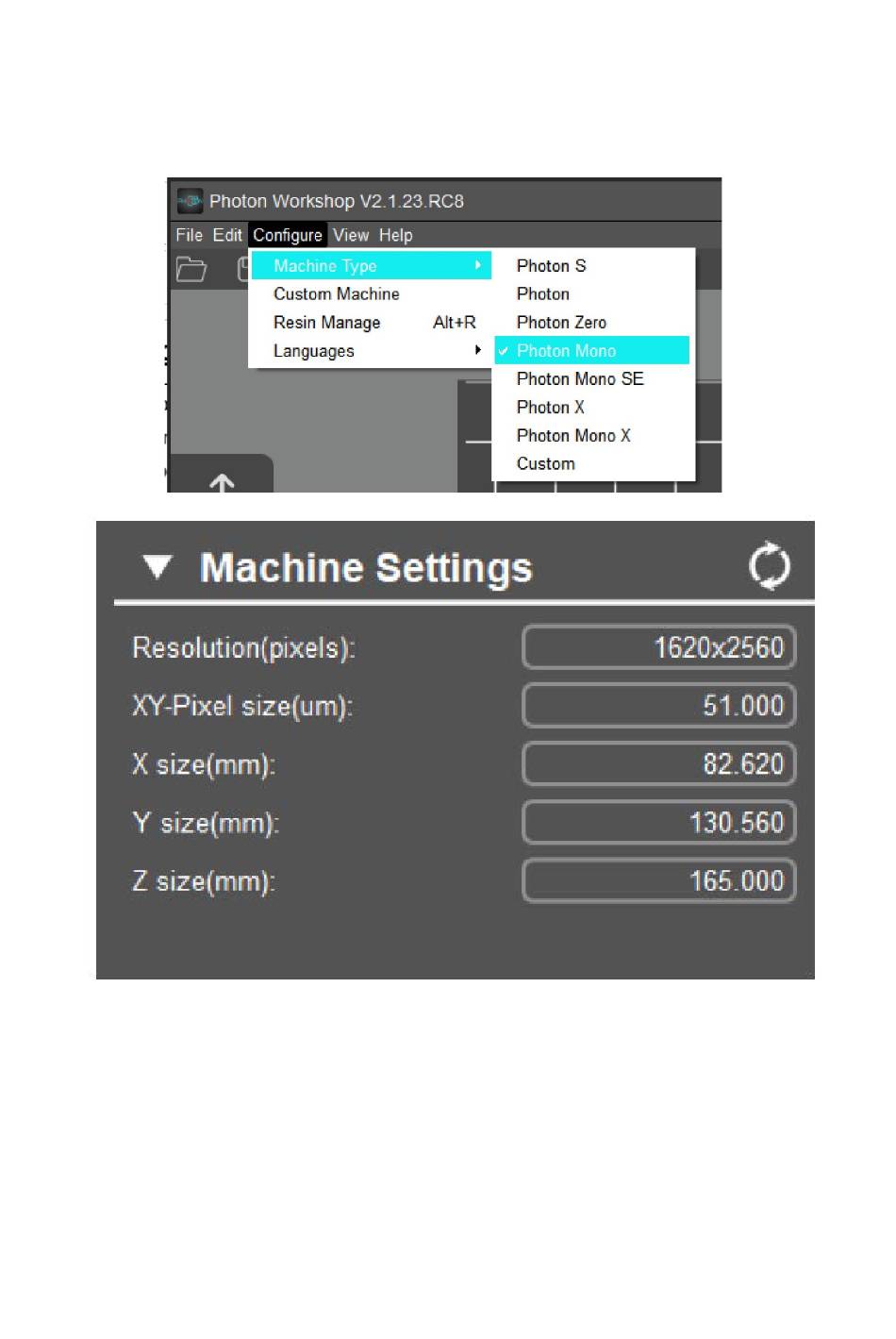The image size is (896, 1339).
Task: Click the Z size field showing 165.000
Action: coord(659,881)
